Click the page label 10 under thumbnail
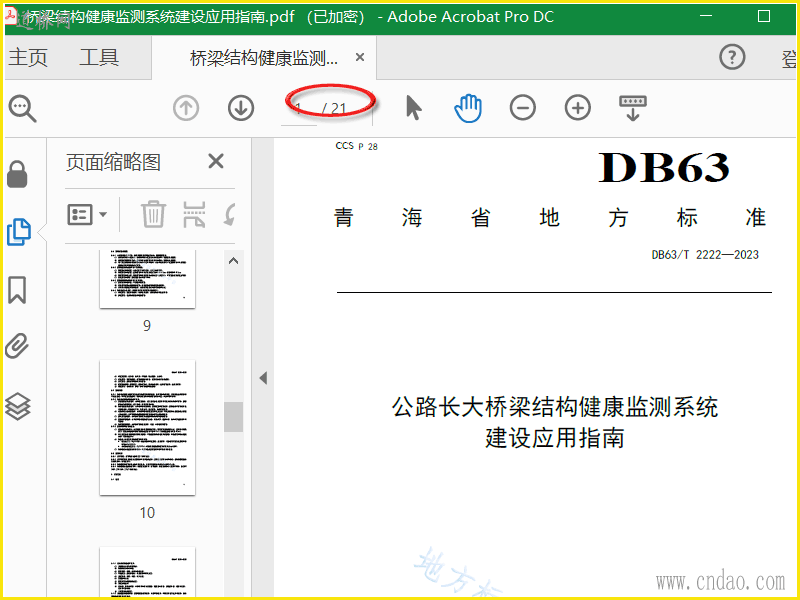 [x=147, y=513]
